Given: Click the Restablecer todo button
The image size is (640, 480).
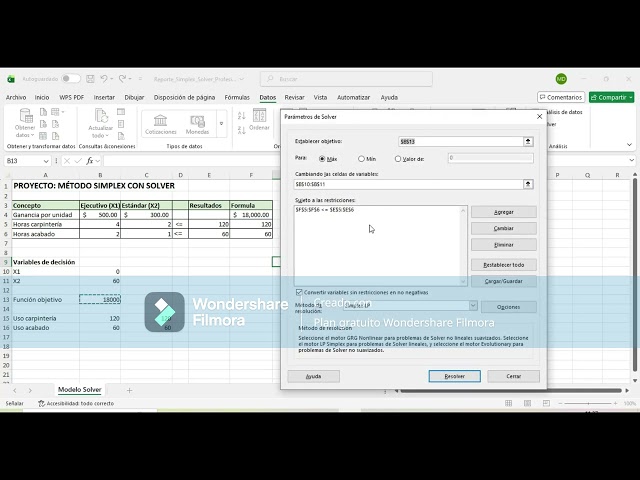Looking at the screenshot, I should coord(504,265).
